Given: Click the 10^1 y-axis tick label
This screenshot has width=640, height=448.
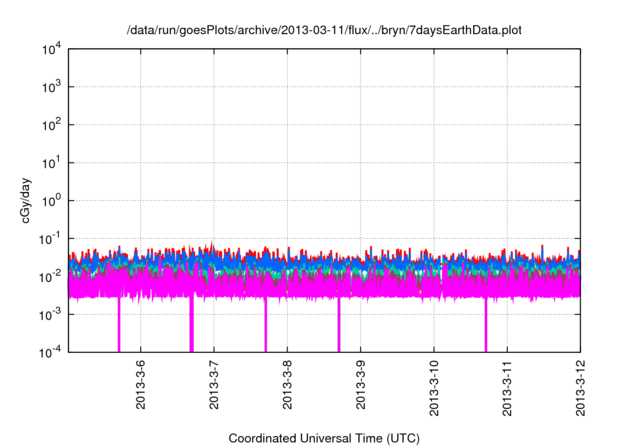Looking at the screenshot, I should point(51,163).
